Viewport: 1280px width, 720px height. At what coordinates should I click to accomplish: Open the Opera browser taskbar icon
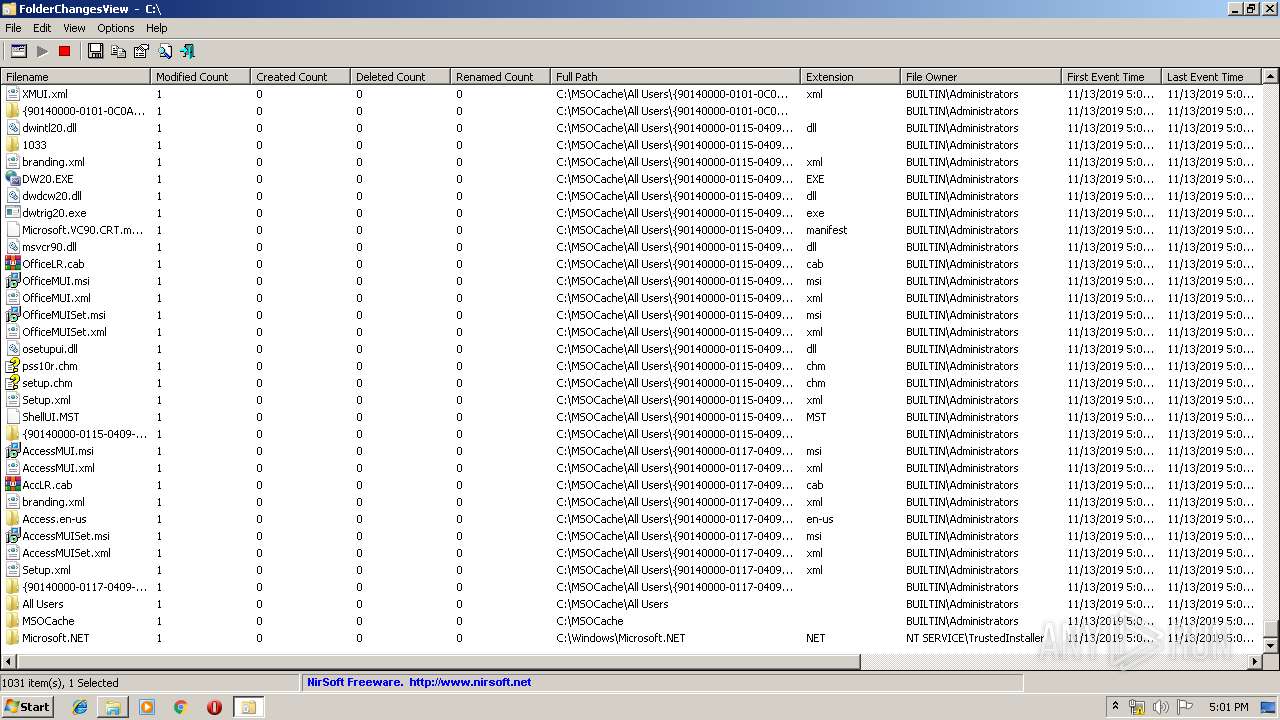click(214, 707)
